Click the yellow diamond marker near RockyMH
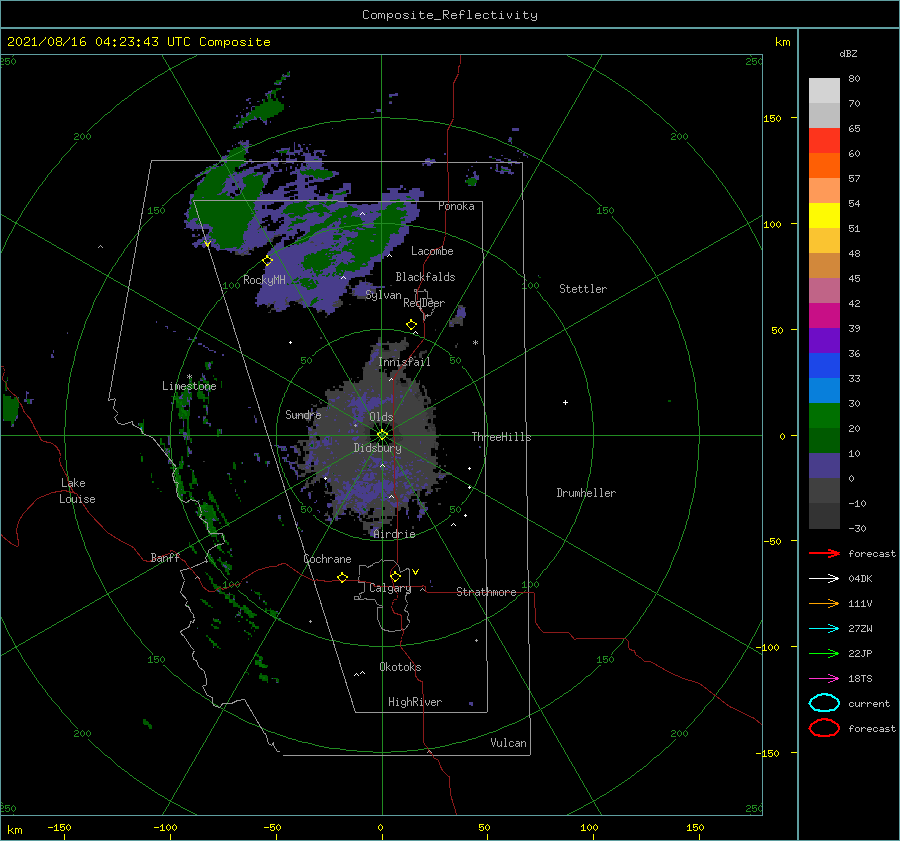This screenshot has height=841, width=900. click(x=267, y=261)
